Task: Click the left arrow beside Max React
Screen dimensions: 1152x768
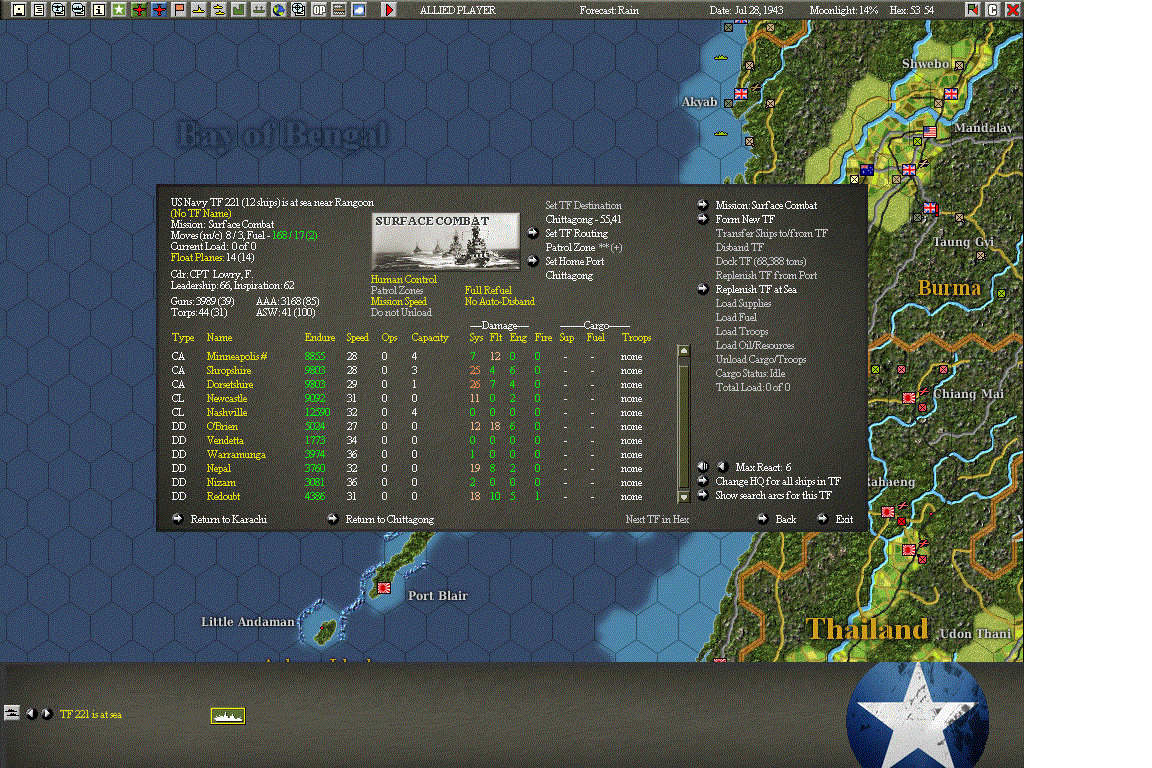Action: pos(721,467)
